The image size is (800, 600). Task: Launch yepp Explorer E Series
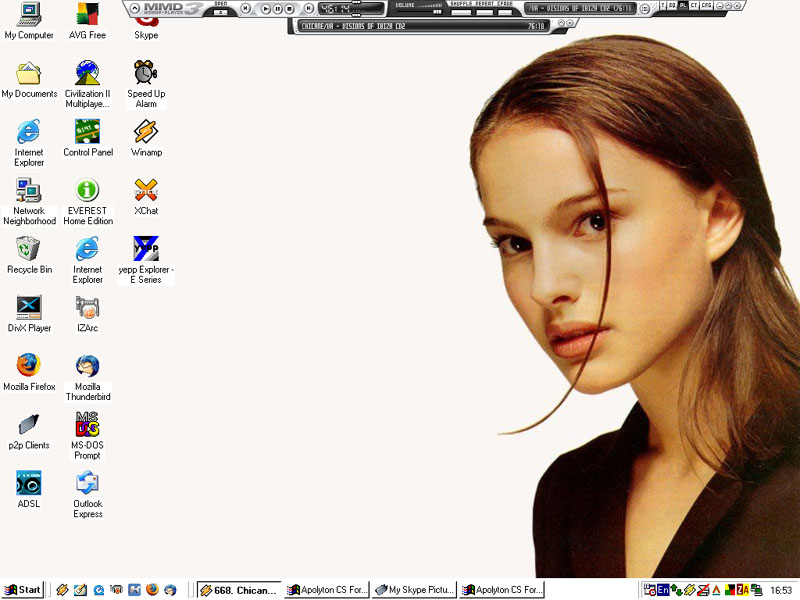(x=146, y=249)
